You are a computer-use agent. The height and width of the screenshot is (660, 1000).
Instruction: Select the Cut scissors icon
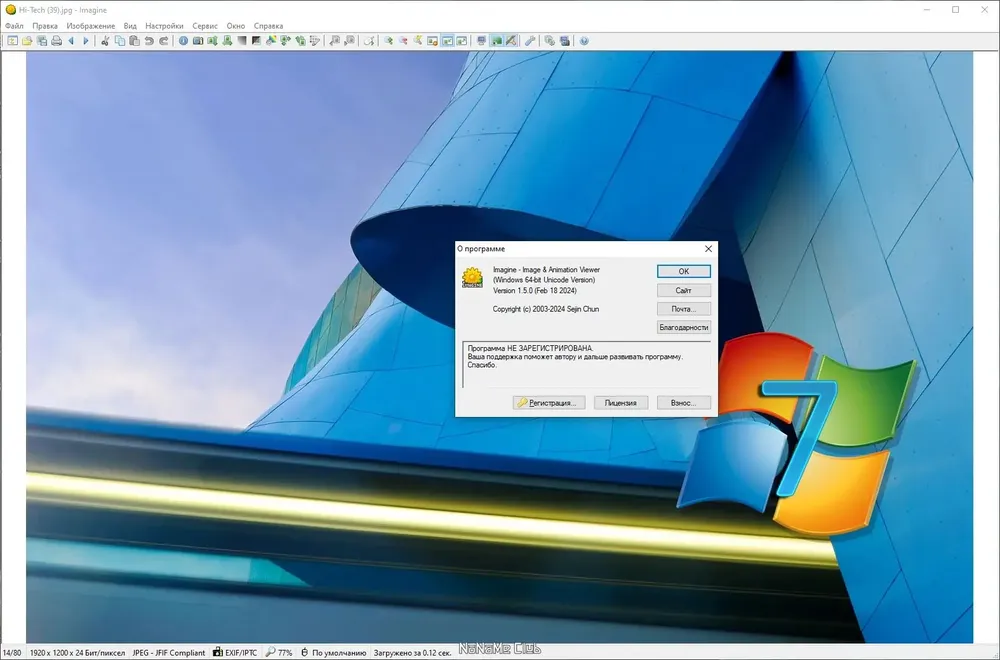105,41
